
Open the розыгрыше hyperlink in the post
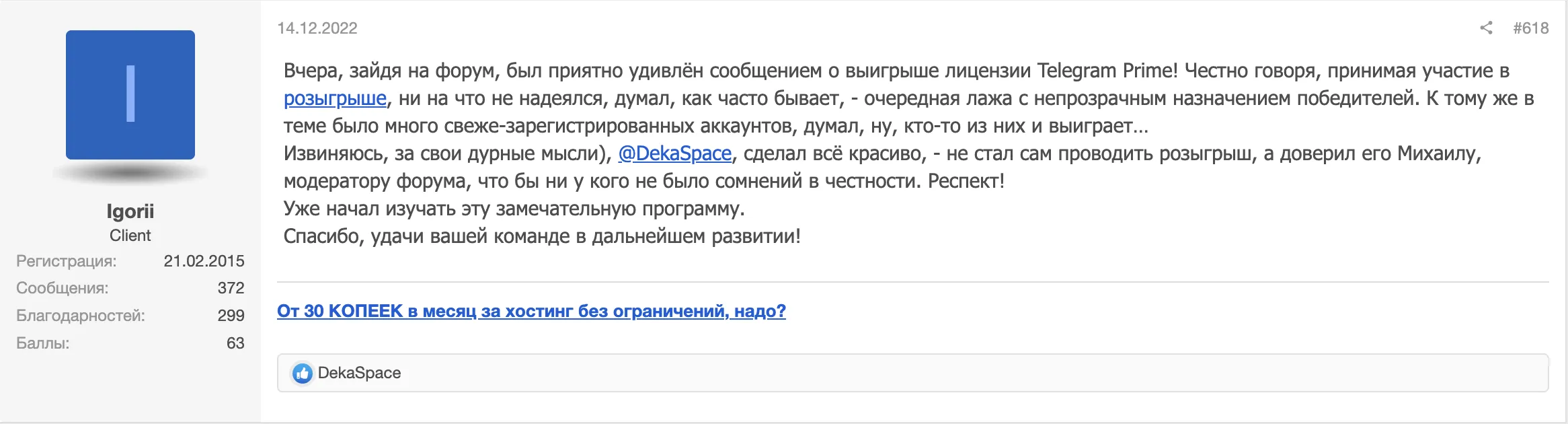334,99
